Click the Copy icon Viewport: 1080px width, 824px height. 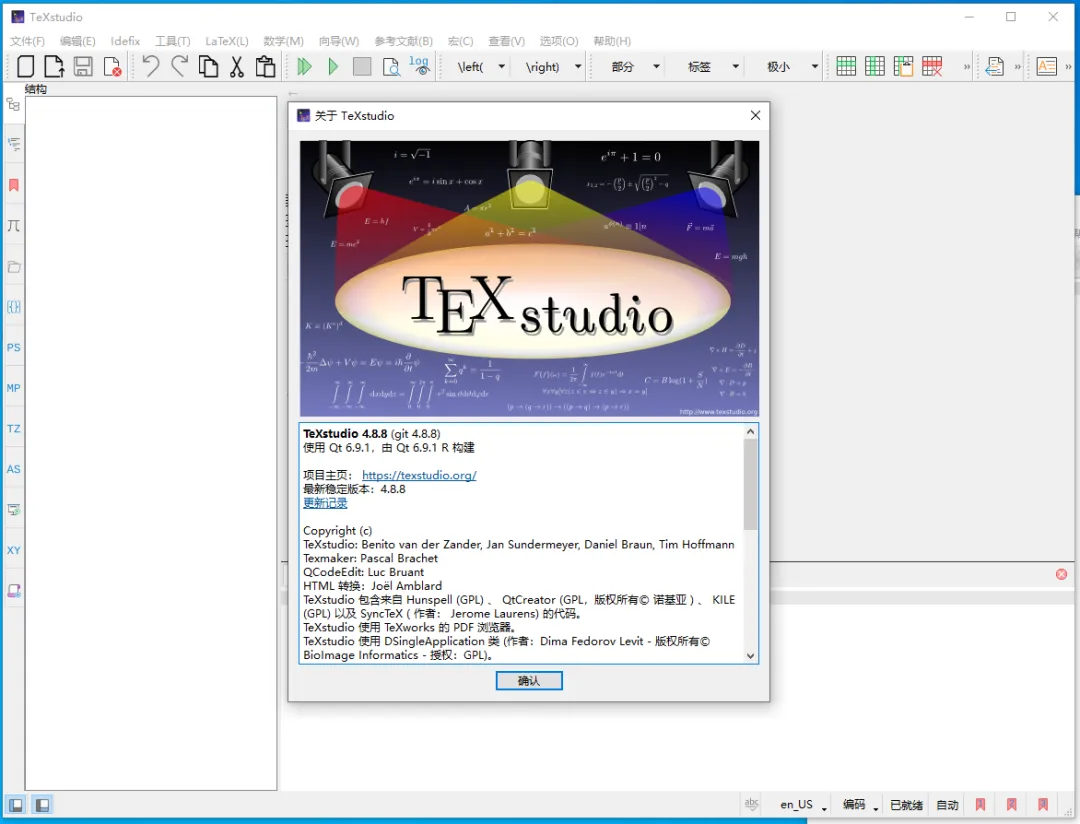point(208,67)
